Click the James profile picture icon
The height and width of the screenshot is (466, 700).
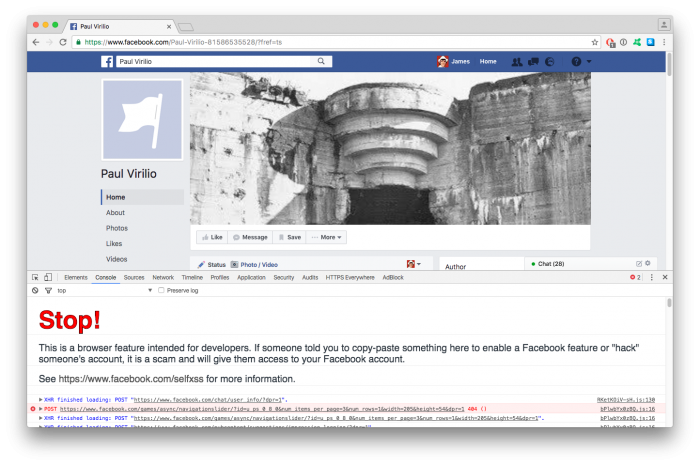coord(442,62)
